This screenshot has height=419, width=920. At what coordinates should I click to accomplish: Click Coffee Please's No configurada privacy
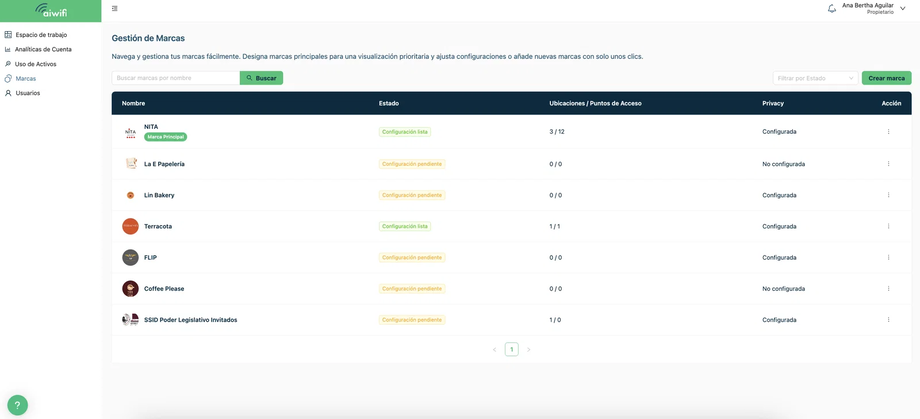point(783,289)
